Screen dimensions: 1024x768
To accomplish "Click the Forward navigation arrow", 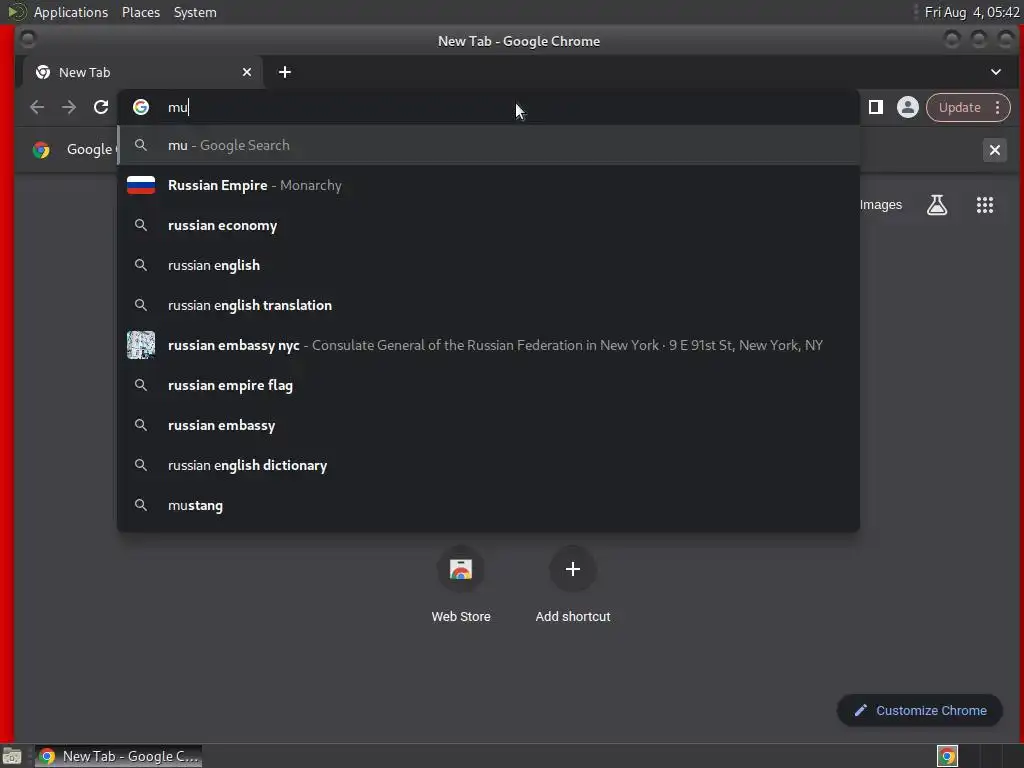I will pos(69,107).
